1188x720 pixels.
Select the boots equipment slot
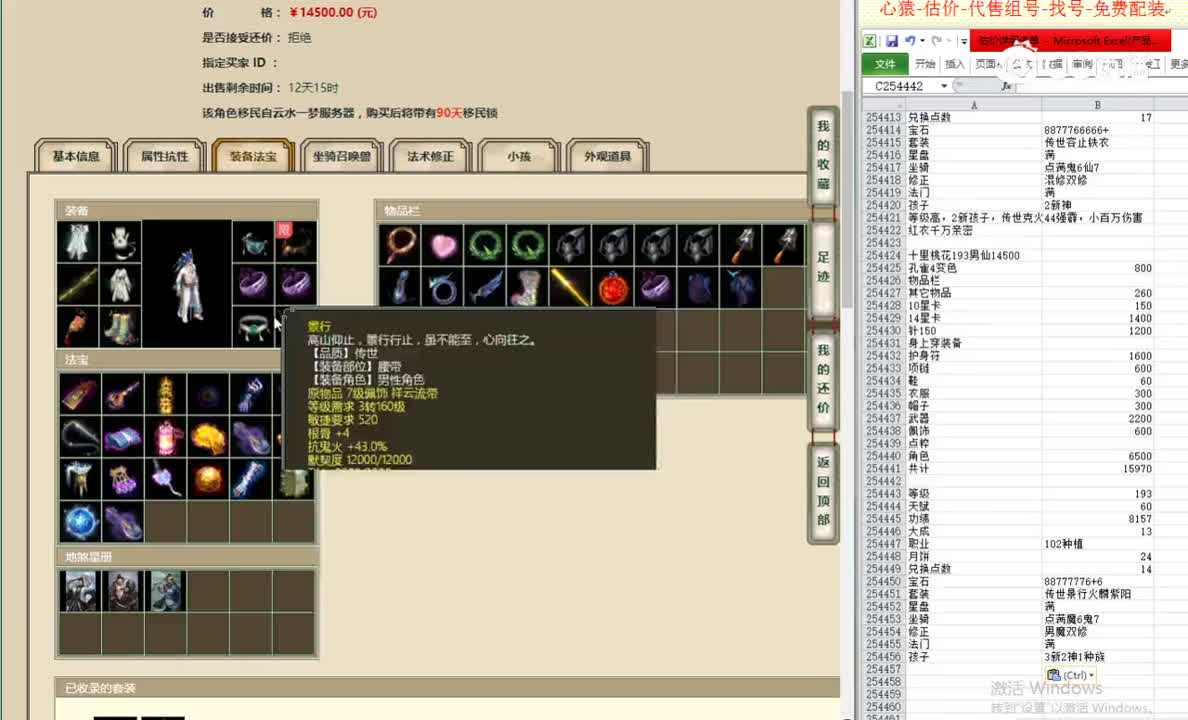pos(121,327)
